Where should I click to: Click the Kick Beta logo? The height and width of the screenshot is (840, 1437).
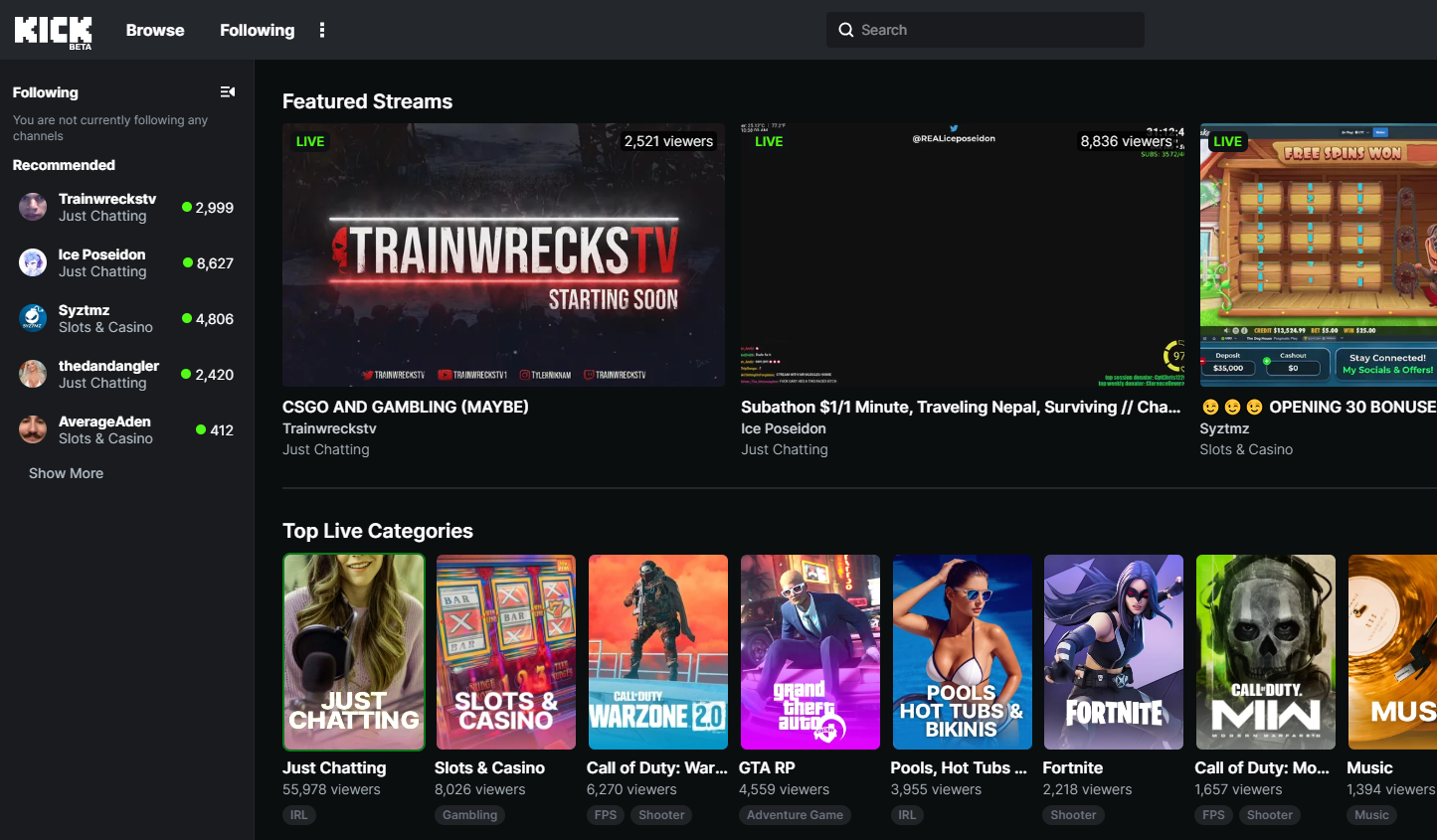point(54,31)
